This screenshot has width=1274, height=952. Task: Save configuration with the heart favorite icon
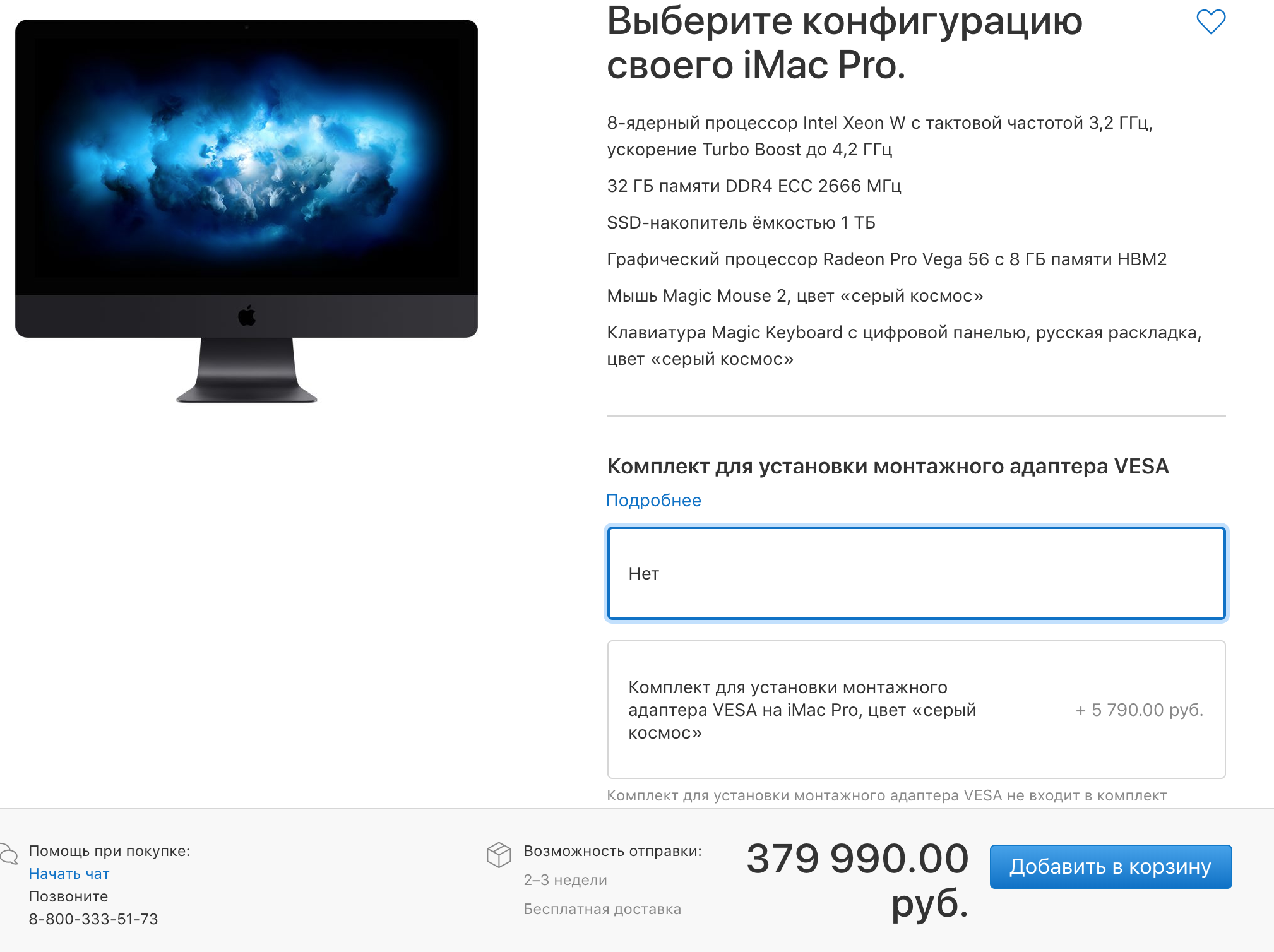pos(1211,22)
